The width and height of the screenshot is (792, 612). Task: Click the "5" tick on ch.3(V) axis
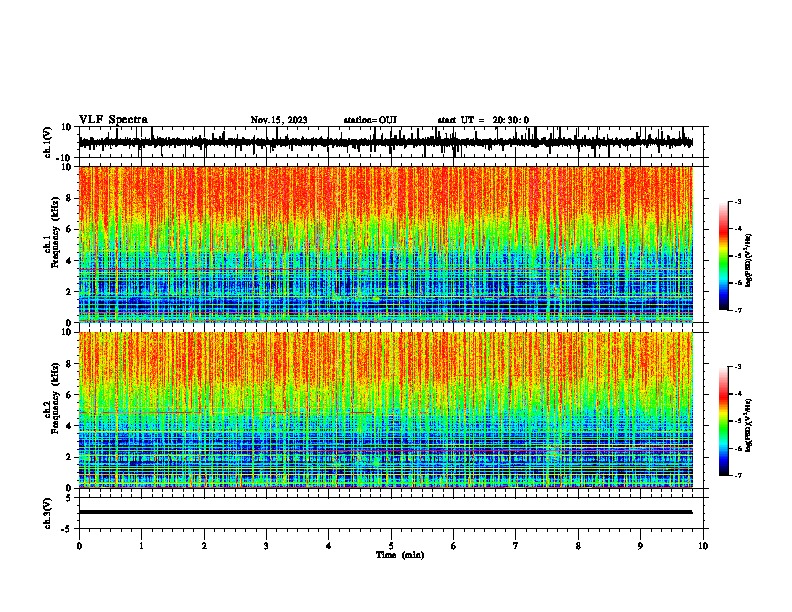(69, 497)
